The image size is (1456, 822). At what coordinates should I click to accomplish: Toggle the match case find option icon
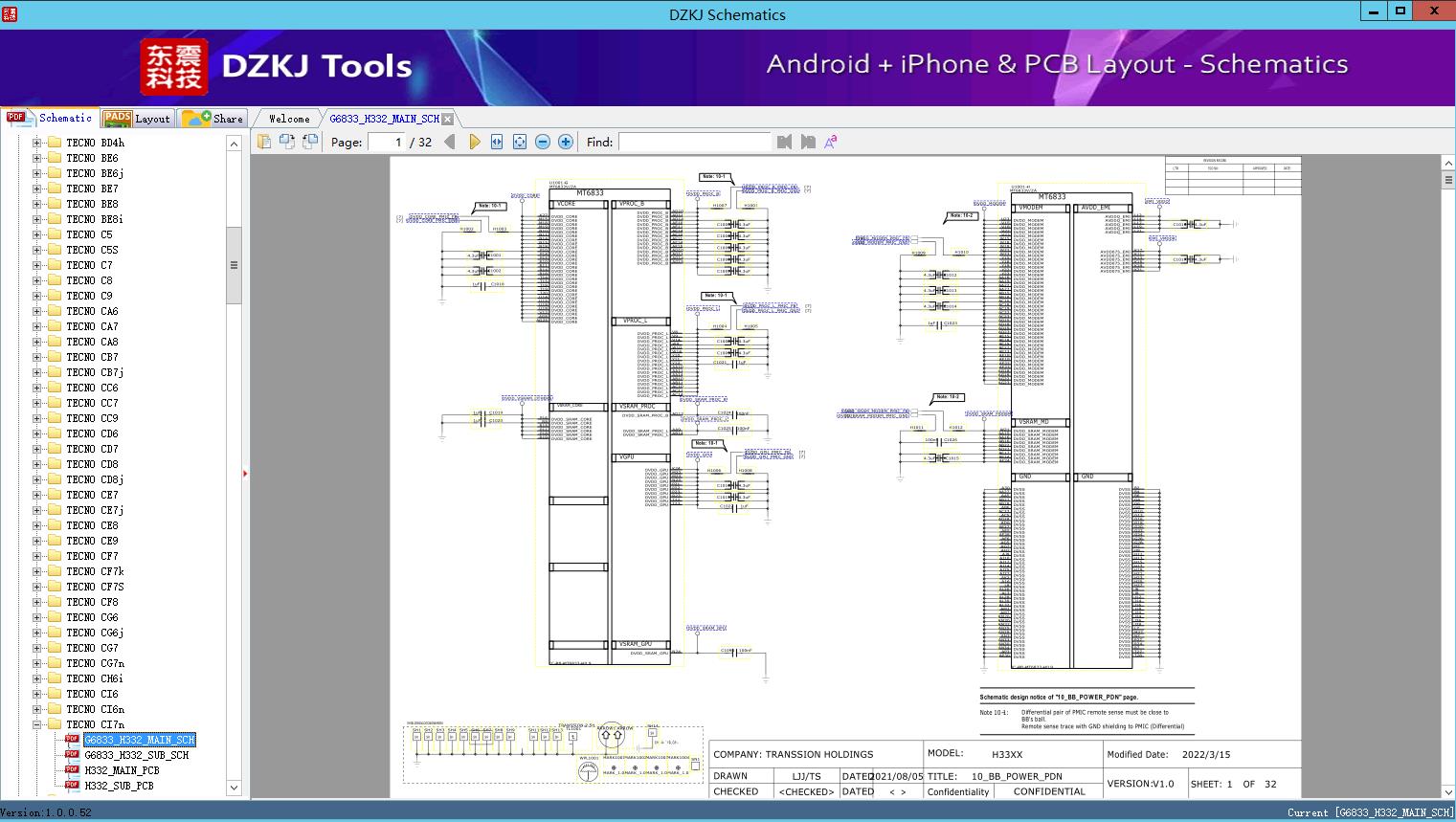pyautogui.click(x=831, y=142)
